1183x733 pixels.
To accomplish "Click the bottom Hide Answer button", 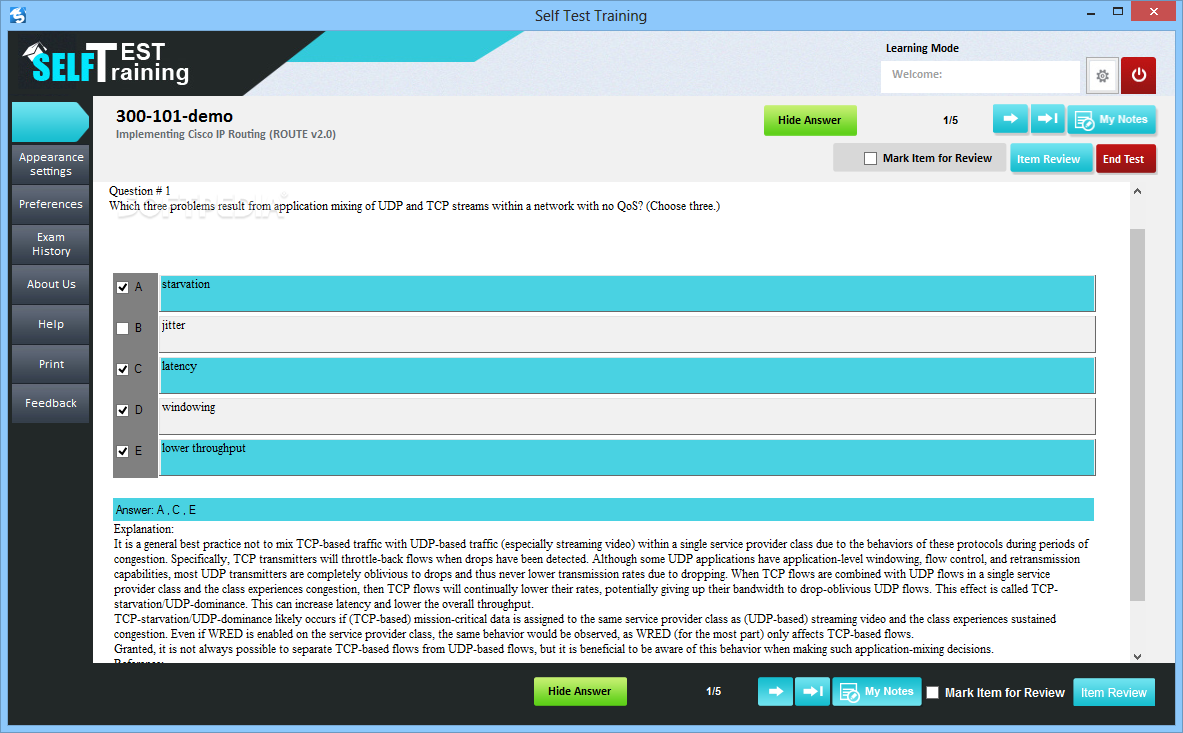I will (x=580, y=692).
